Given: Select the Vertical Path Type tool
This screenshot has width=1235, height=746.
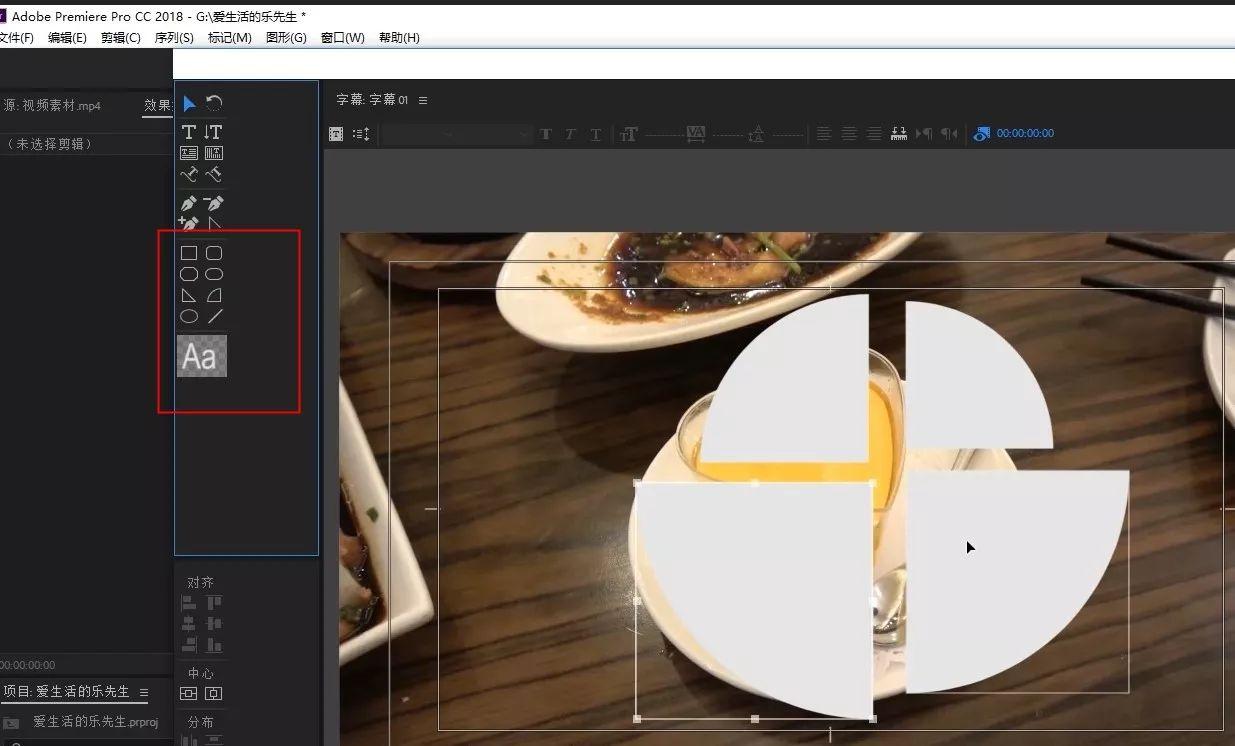Looking at the screenshot, I should click(213, 174).
